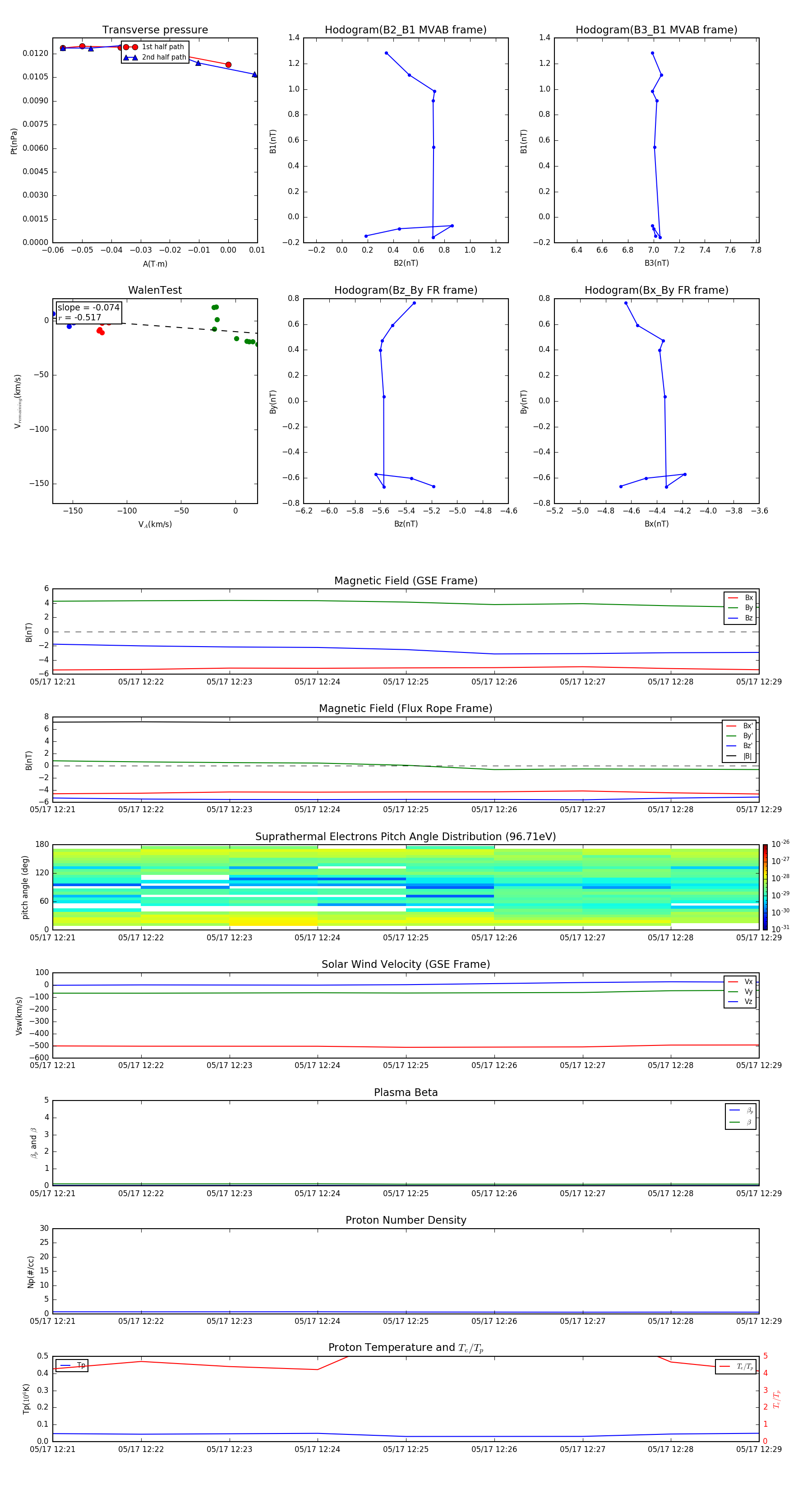Viewport: 812px width, 1489px height.
Task: Click 'B3(nT)' x-axis label
Action: coord(656,263)
